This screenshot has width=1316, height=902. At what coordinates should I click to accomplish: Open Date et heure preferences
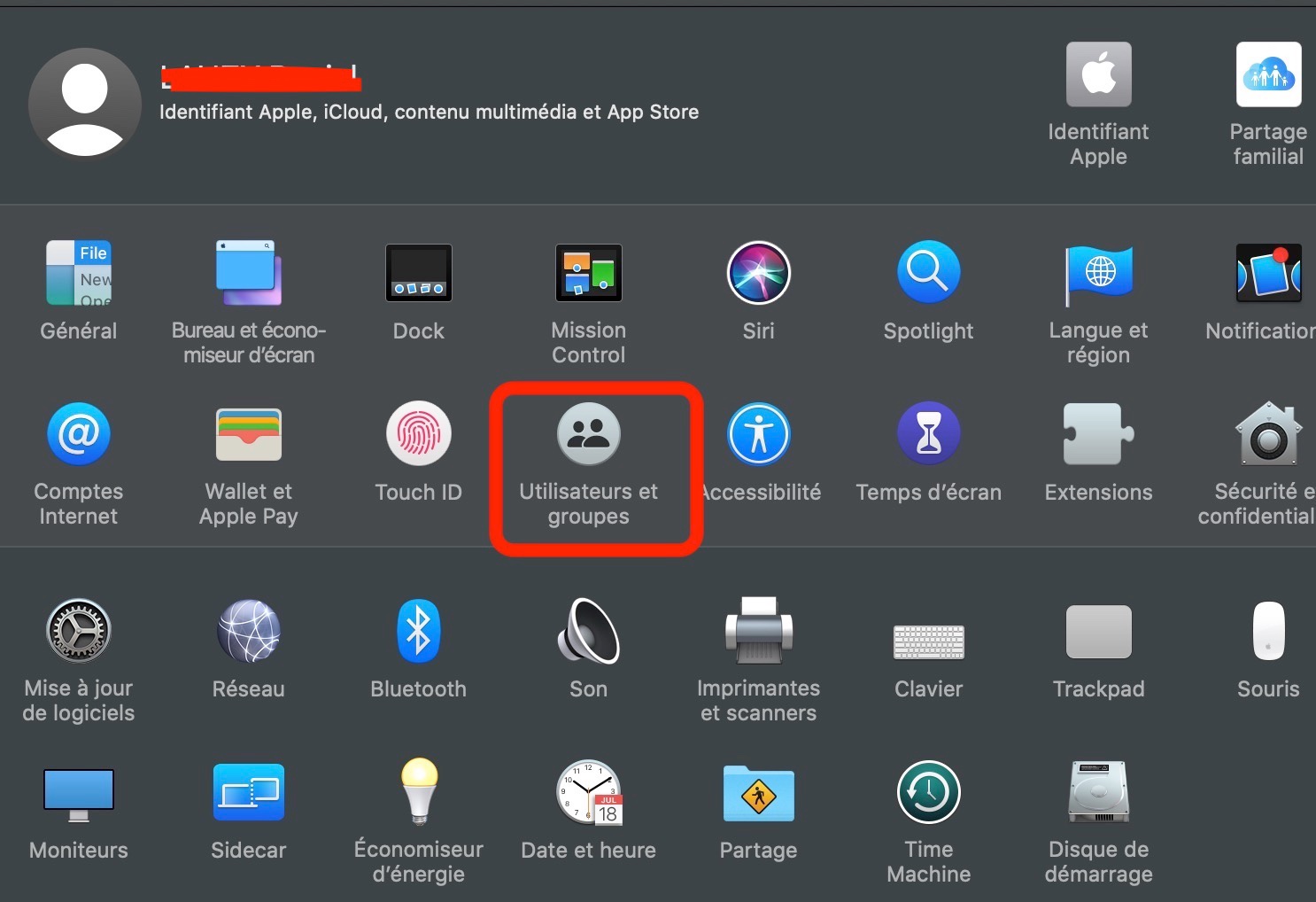589,792
